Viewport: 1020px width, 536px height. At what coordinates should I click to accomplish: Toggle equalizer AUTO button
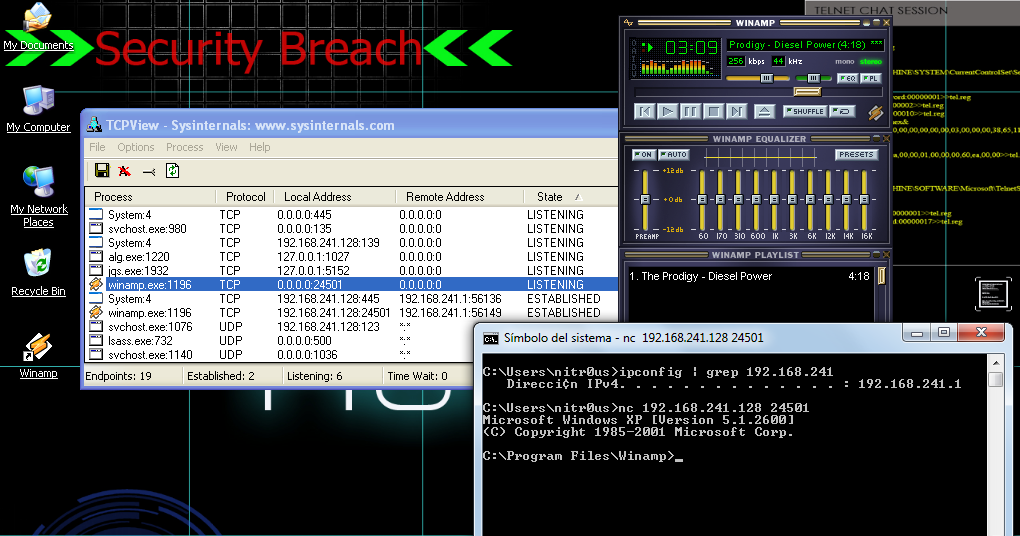(x=673, y=155)
